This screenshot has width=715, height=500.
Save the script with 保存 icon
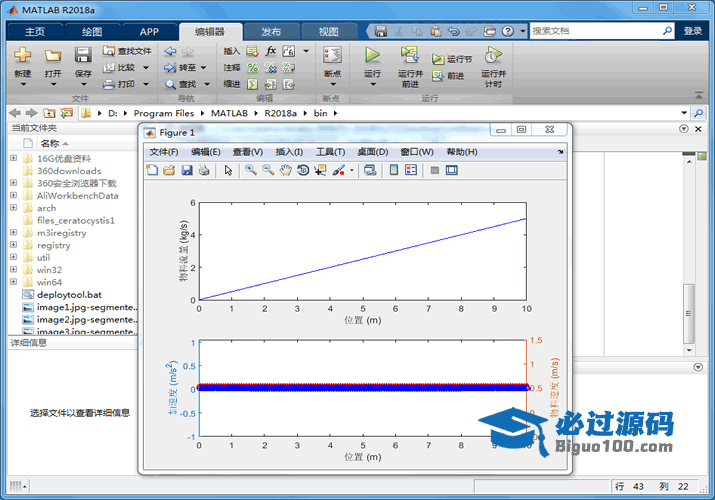[x=83, y=55]
